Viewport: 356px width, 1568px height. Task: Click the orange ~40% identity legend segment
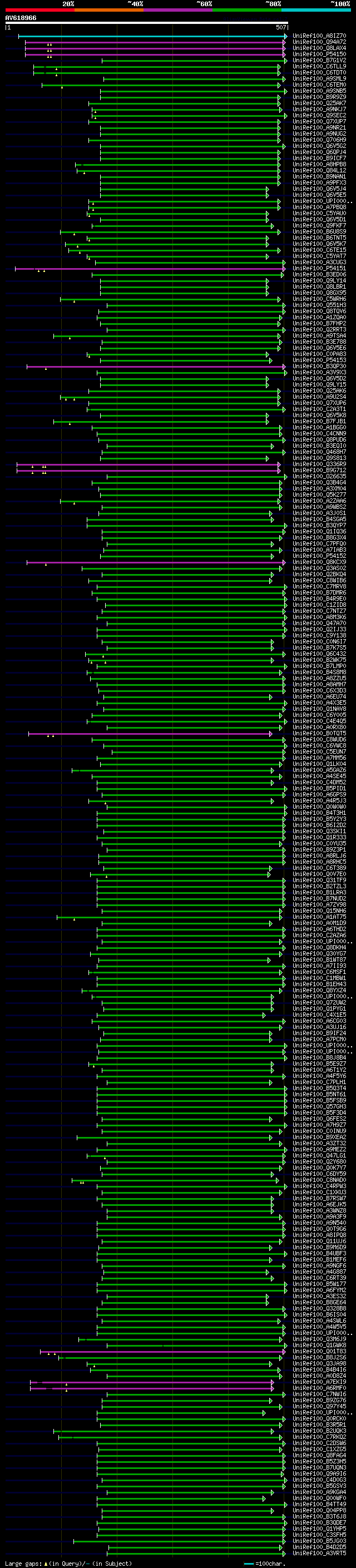click(109, 10)
